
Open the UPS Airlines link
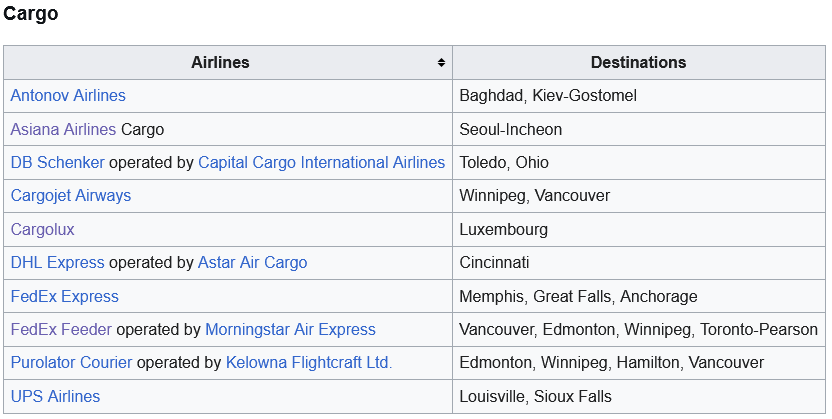click(x=55, y=396)
